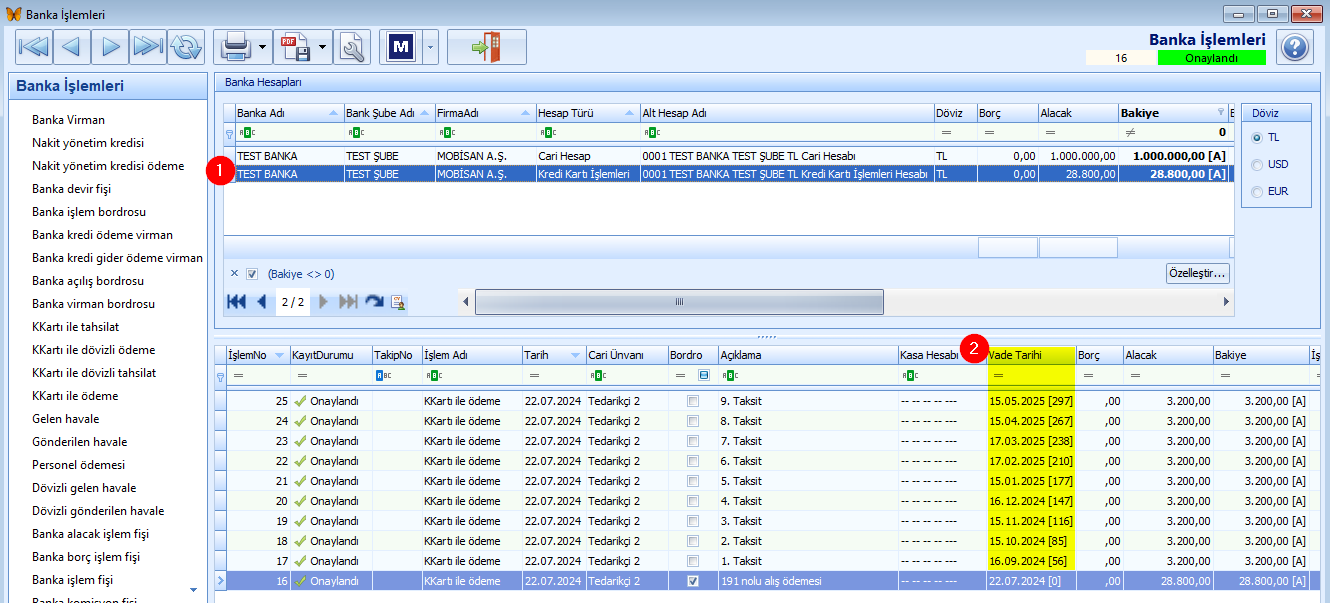Viewport: 1330px width, 603px height.
Task: Toggle the Bakiye <> 0 filter checkbox
Action: (x=253, y=273)
